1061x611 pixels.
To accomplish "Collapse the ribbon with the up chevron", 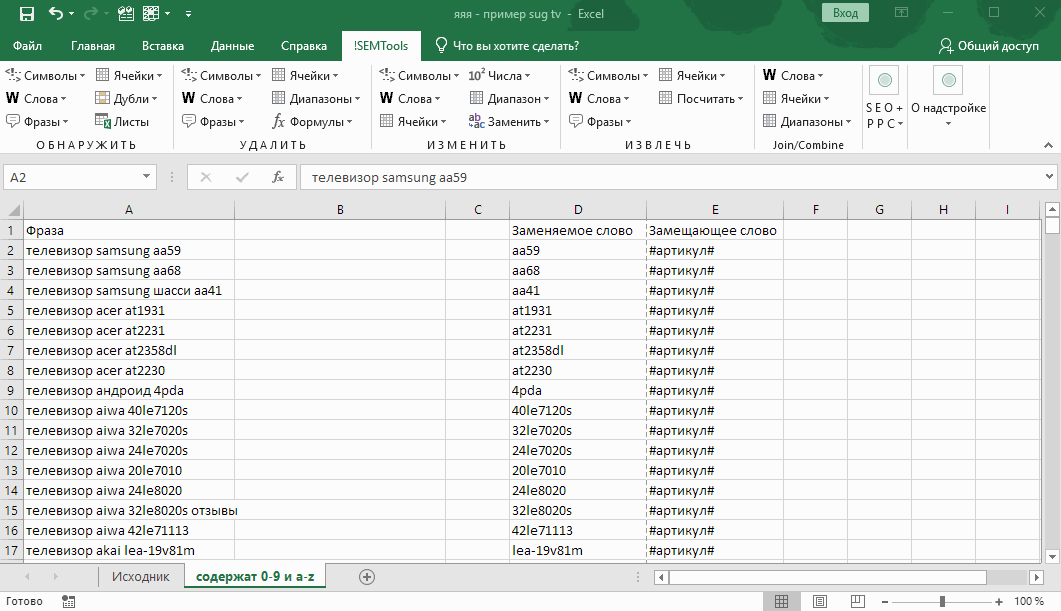I will coord(1048,145).
